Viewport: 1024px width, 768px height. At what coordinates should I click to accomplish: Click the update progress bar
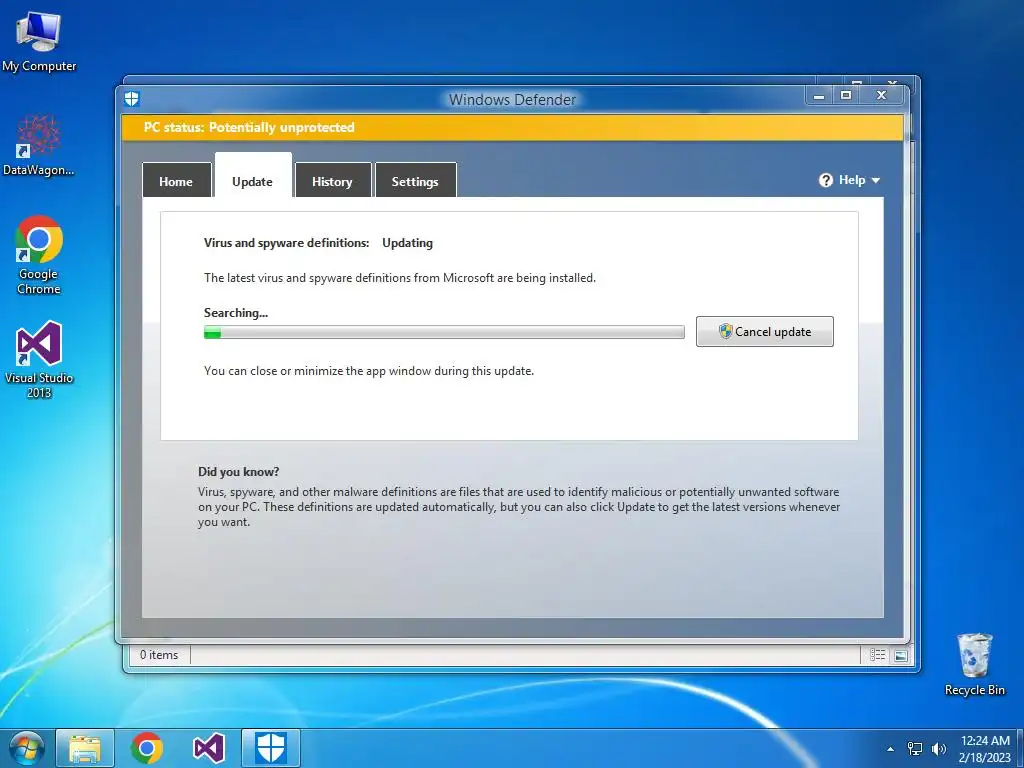point(444,332)
